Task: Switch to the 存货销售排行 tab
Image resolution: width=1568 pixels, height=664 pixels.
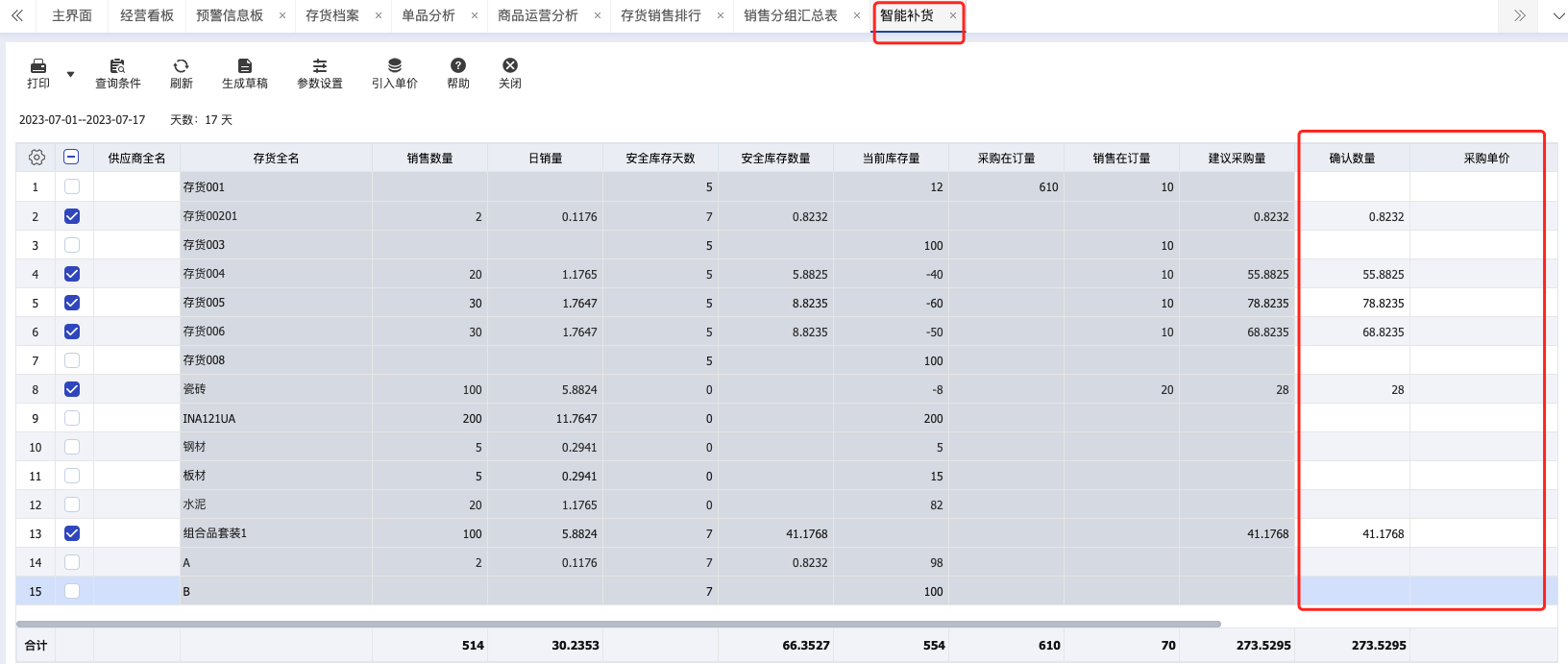Action: [x=661, y=15]
